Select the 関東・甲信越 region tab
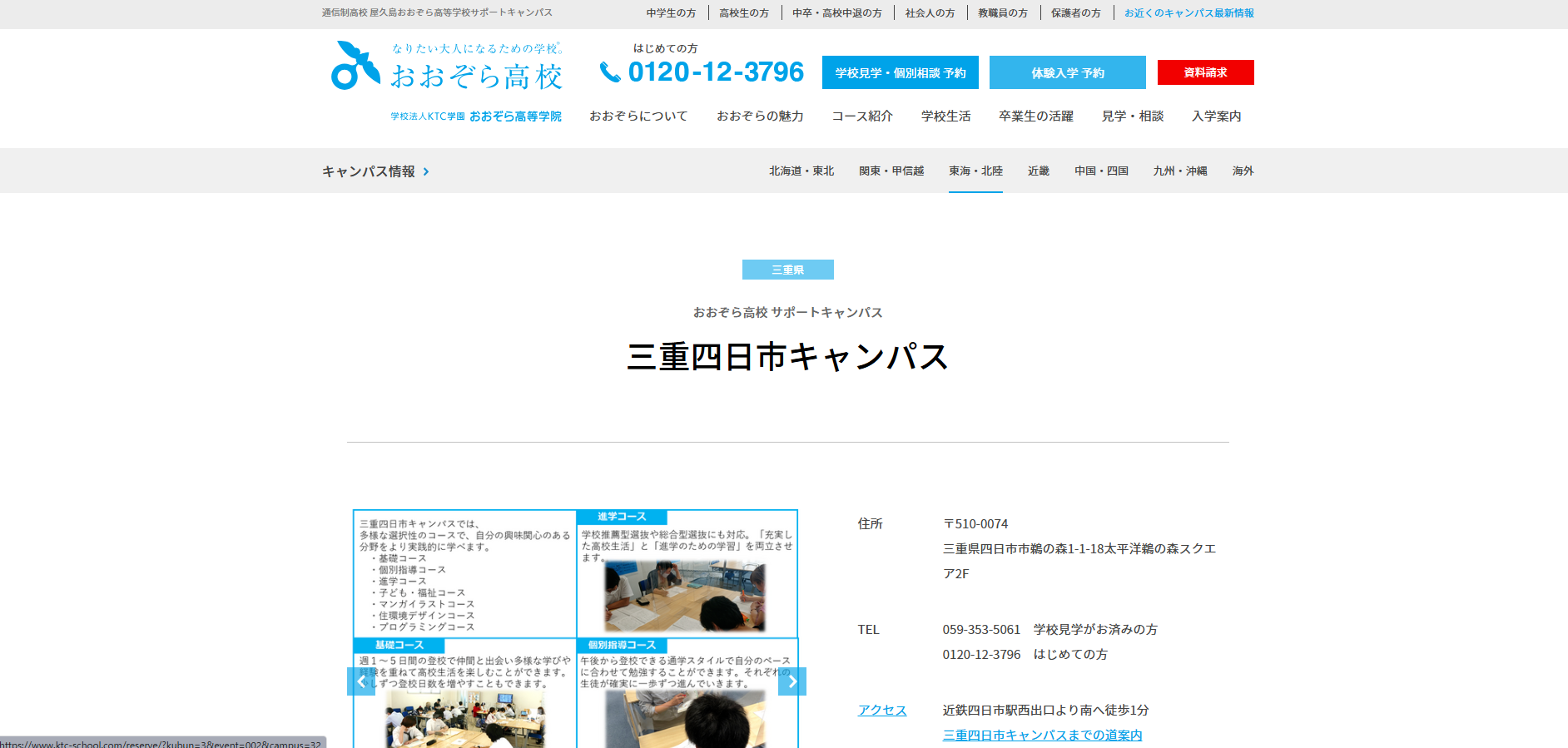This screenshot has width=1568, height=748. coord(891,171)
